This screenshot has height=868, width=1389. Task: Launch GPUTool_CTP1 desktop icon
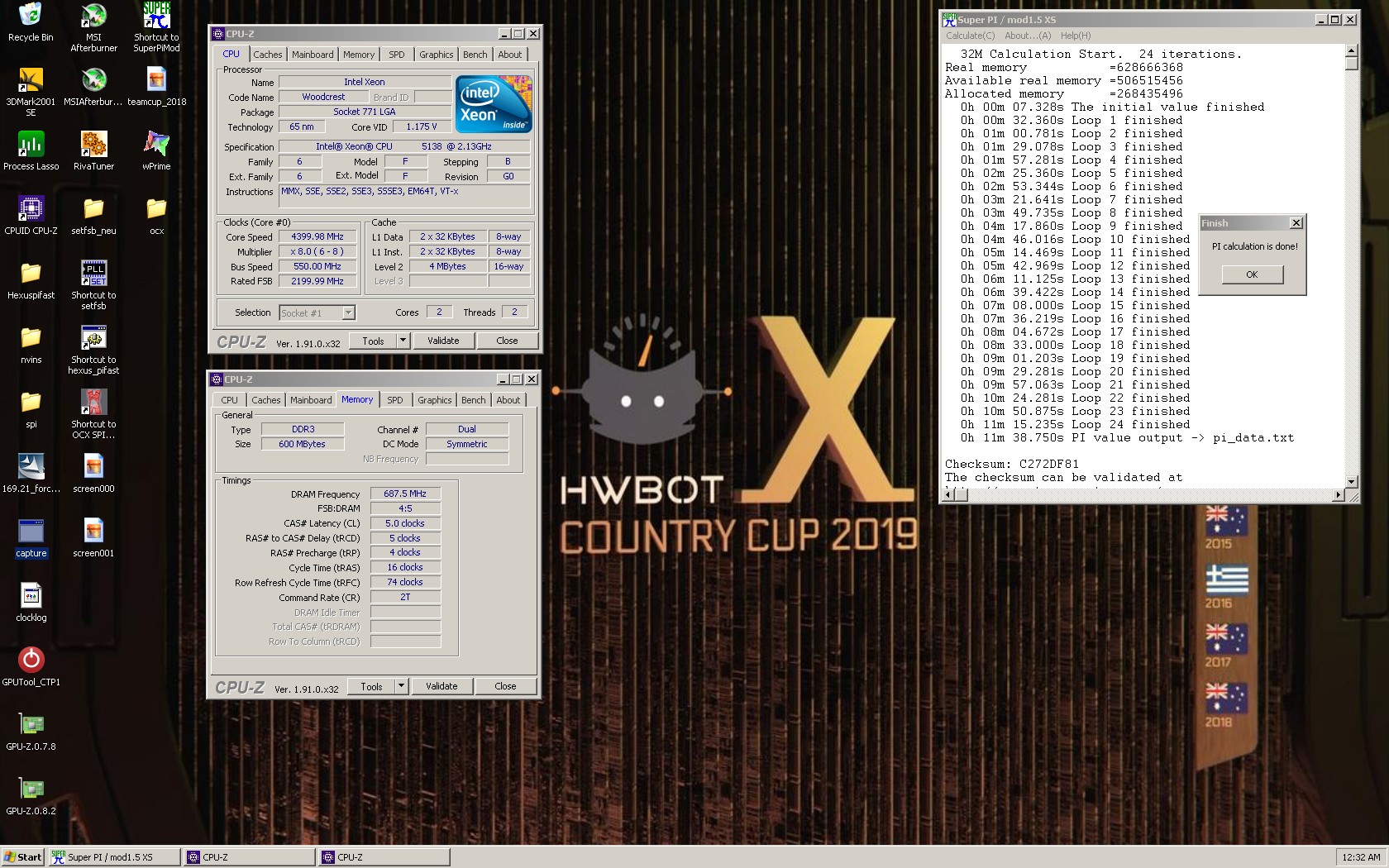click(31, 666)
